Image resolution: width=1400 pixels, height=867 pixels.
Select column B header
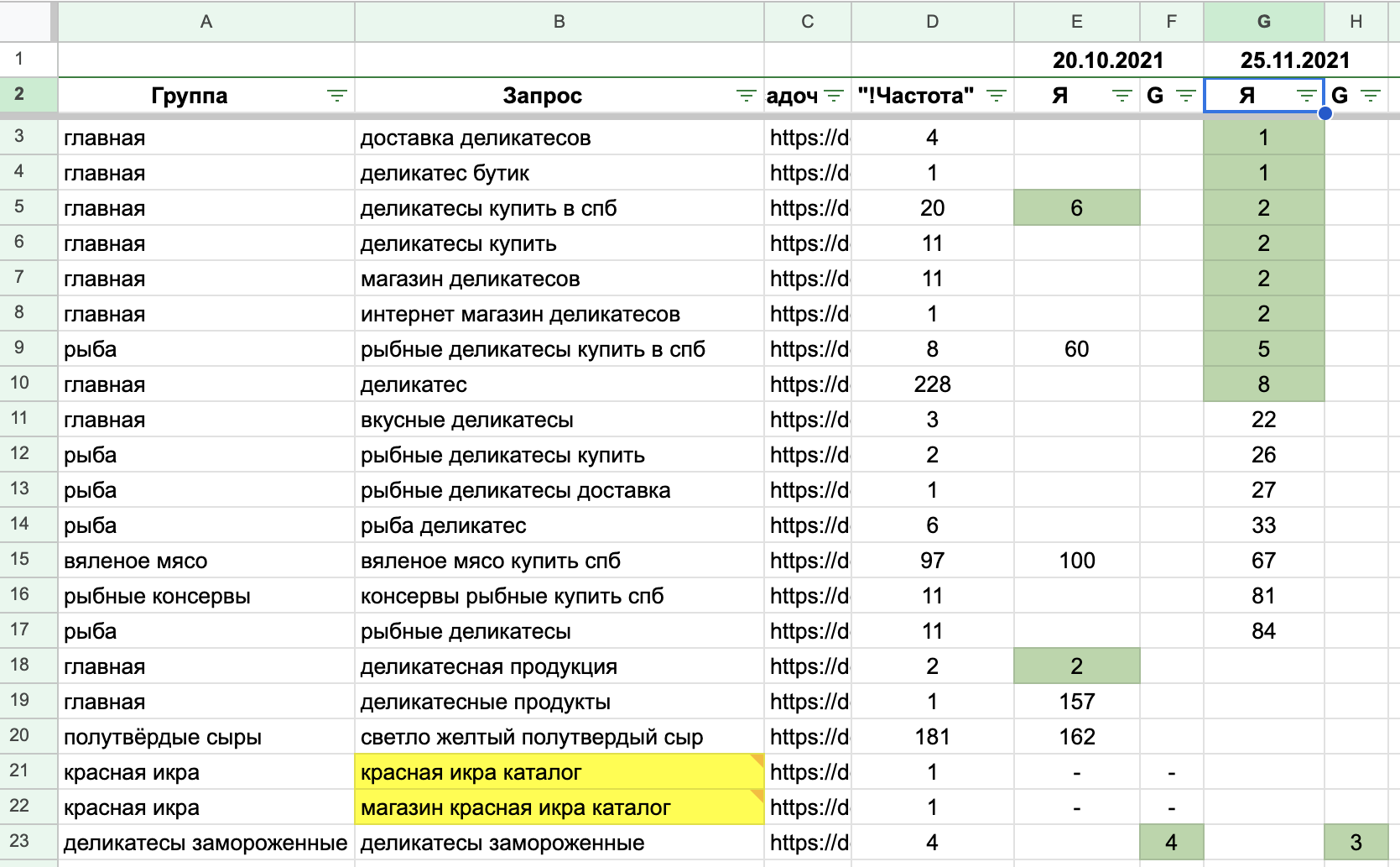tap(559, 22)
